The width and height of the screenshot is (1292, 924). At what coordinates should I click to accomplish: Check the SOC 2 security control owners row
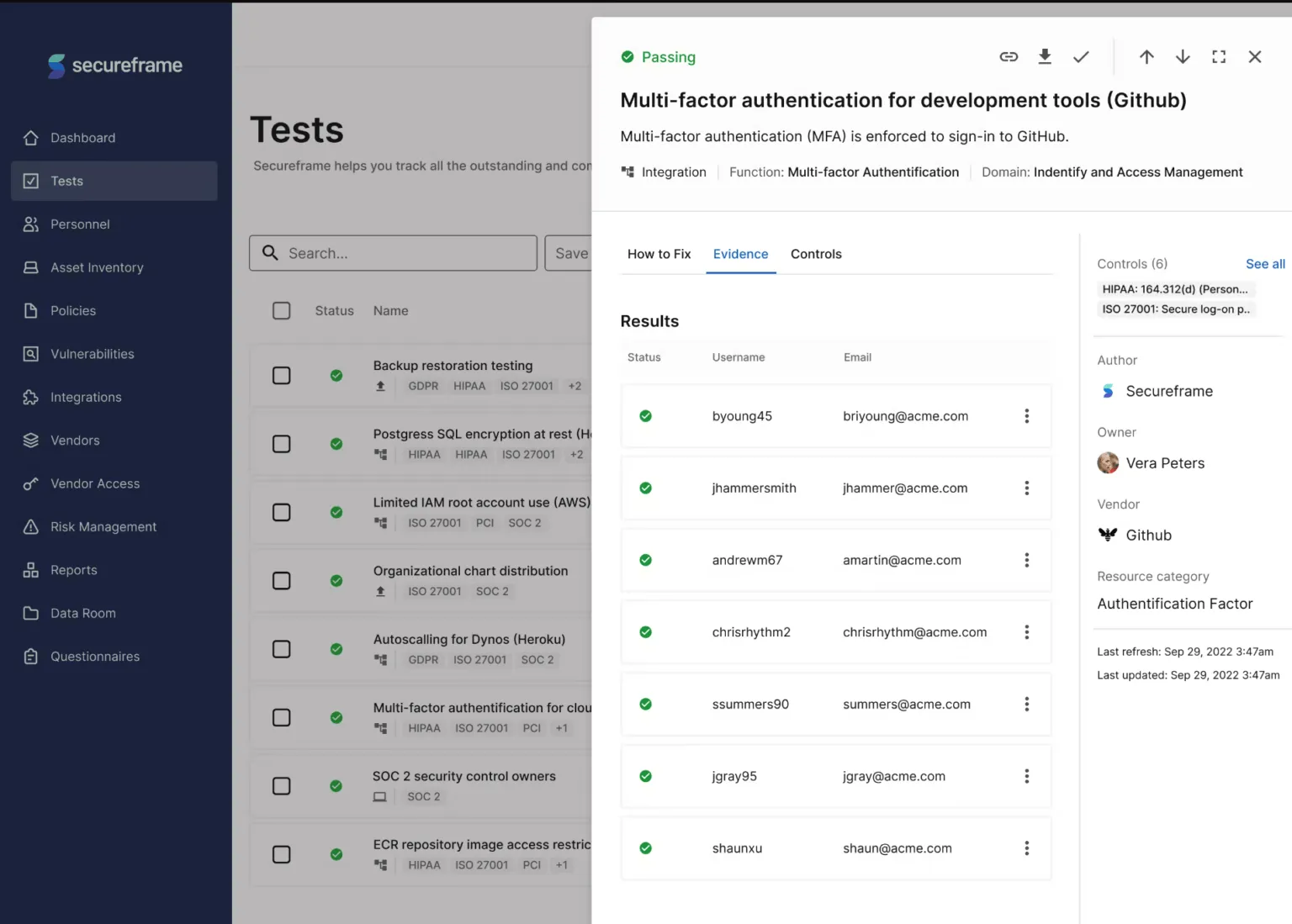pyautogui.click(x=281, y=785)
